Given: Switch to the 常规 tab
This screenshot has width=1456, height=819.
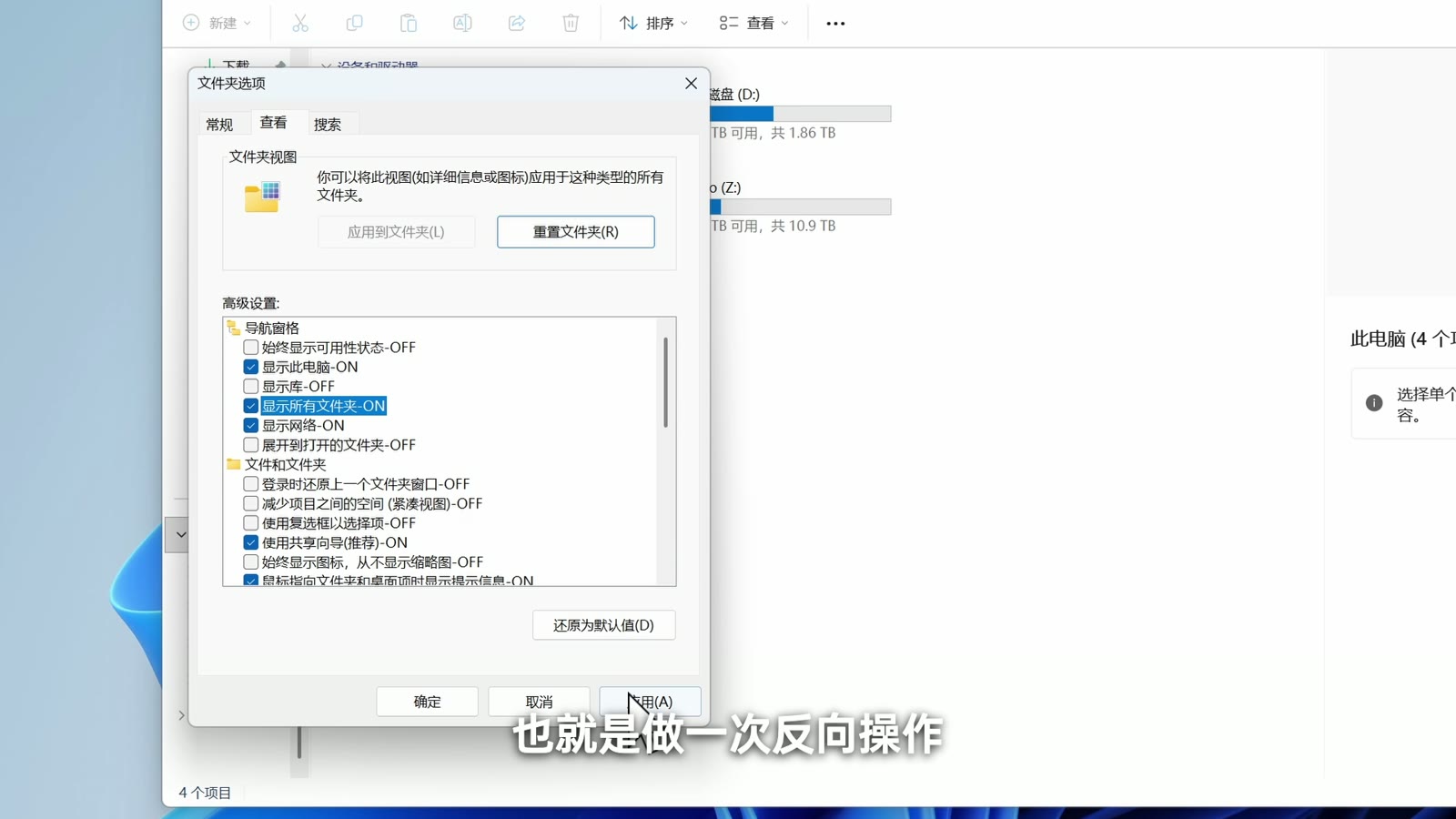Looking at the screenshot, I should (219, 125).
